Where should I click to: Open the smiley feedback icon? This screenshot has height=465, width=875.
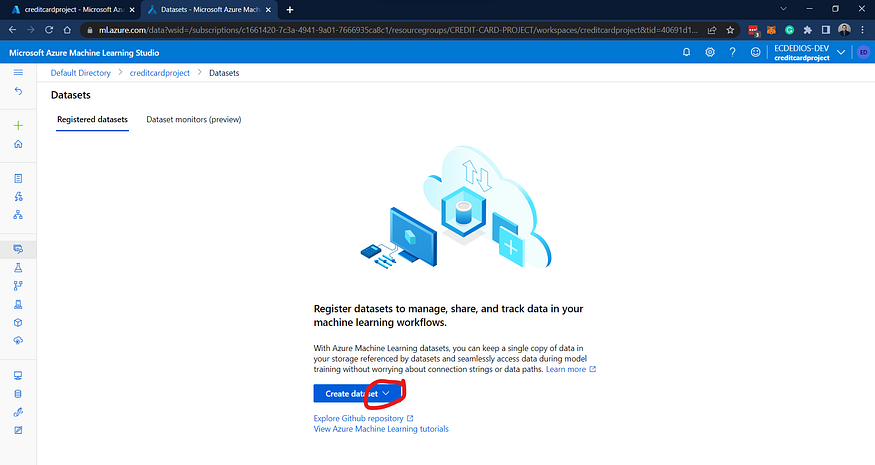click(x=755, y=52)
